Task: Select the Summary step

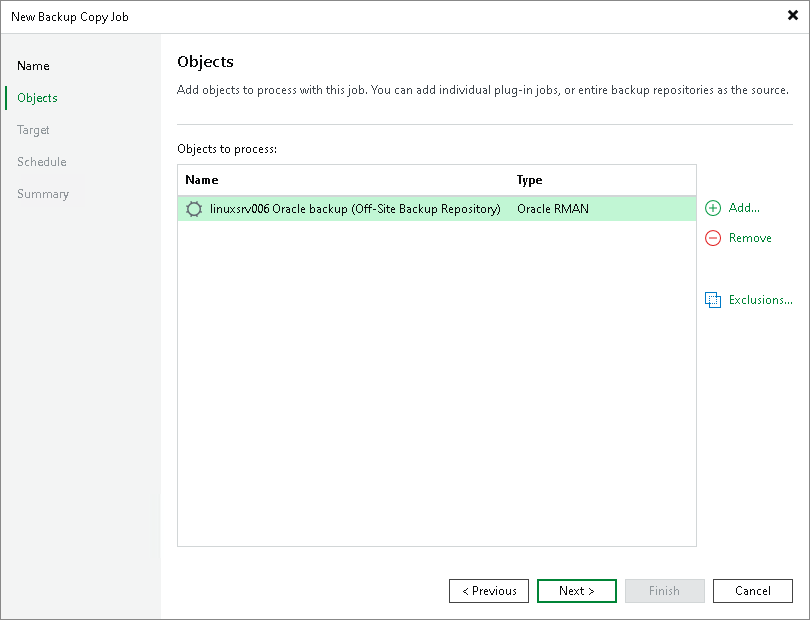Action: click(43, 193)
